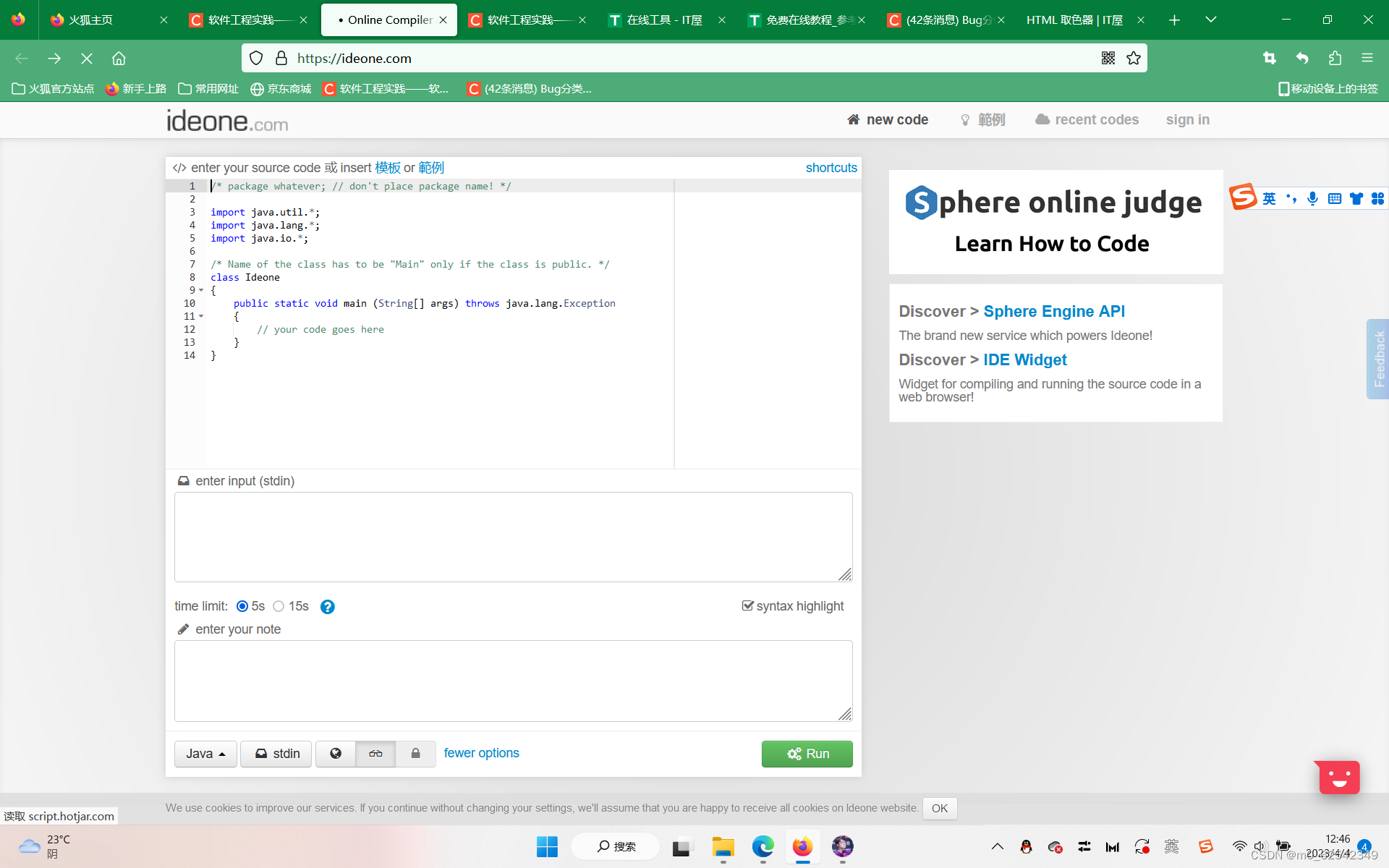Open the shortcuts link
The width and height of the screenshot is (1389, 868).
coord(831,167)
